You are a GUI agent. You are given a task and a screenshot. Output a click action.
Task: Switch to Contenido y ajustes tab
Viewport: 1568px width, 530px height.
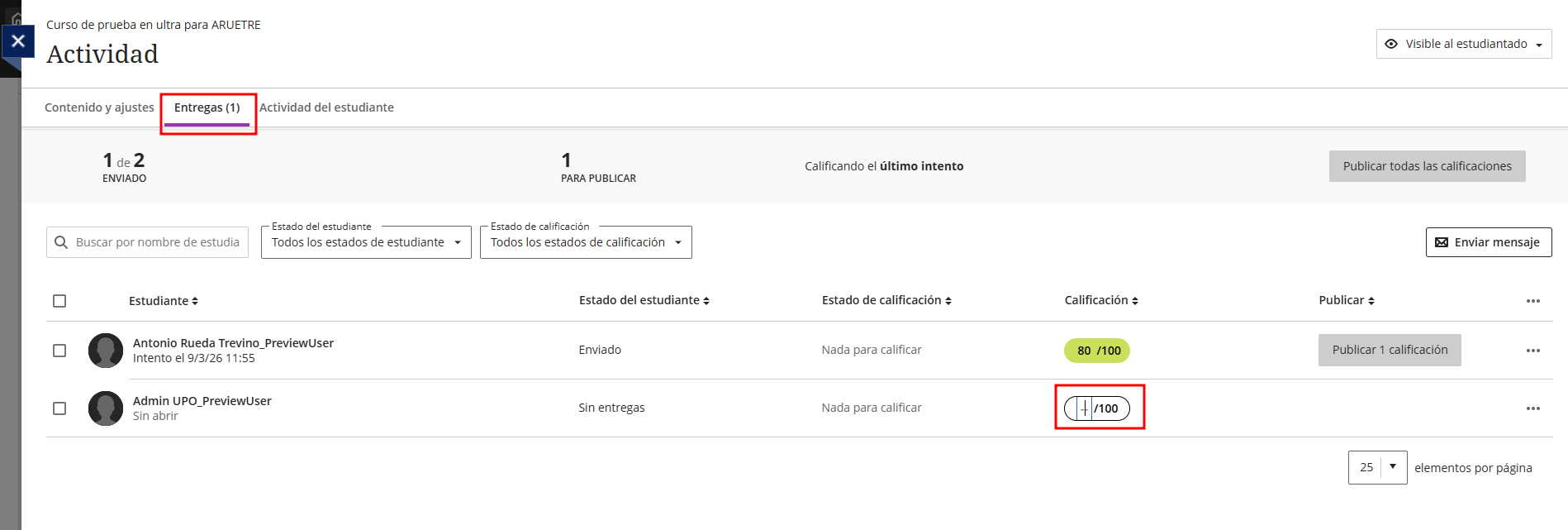coord(99,107)
